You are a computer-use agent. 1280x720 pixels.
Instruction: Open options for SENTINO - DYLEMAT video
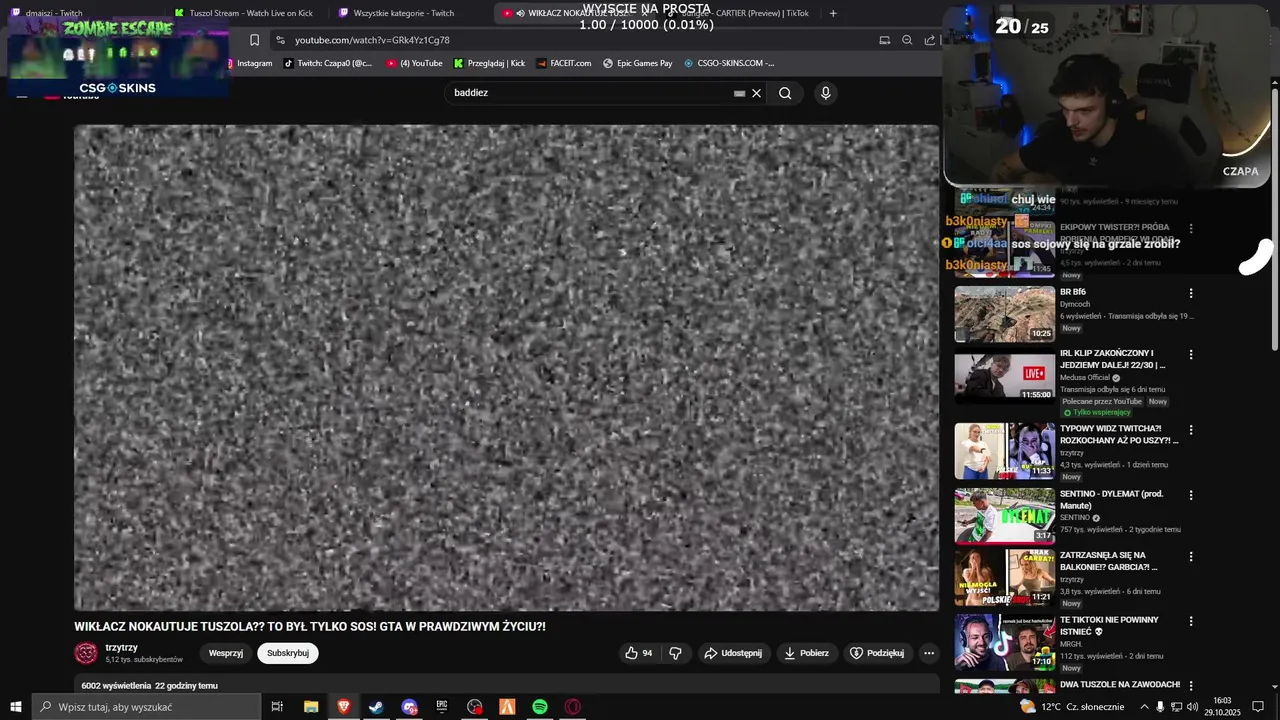click(x=1190, y=495)
